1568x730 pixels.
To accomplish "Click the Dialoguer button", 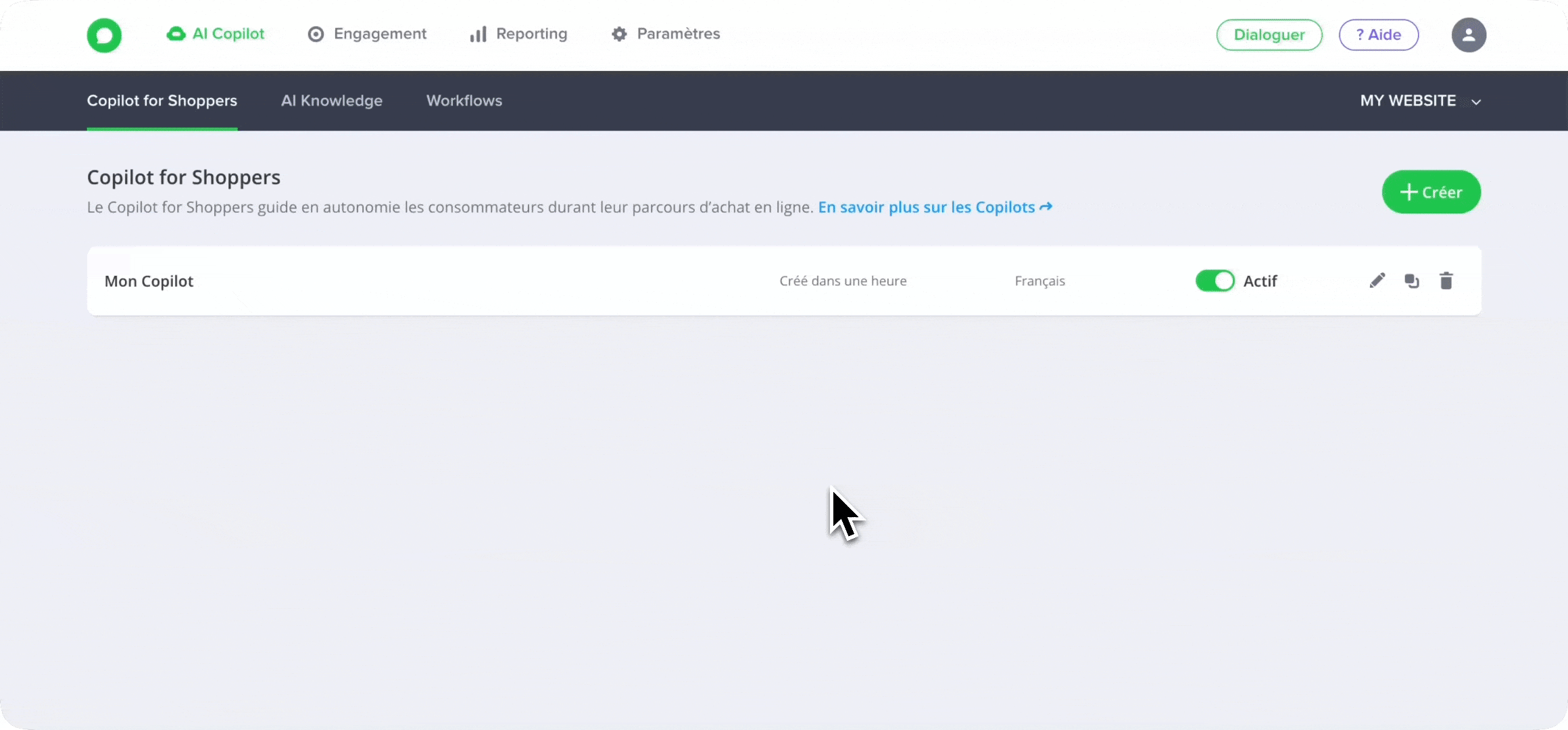I will click(x=1269, y=34).
